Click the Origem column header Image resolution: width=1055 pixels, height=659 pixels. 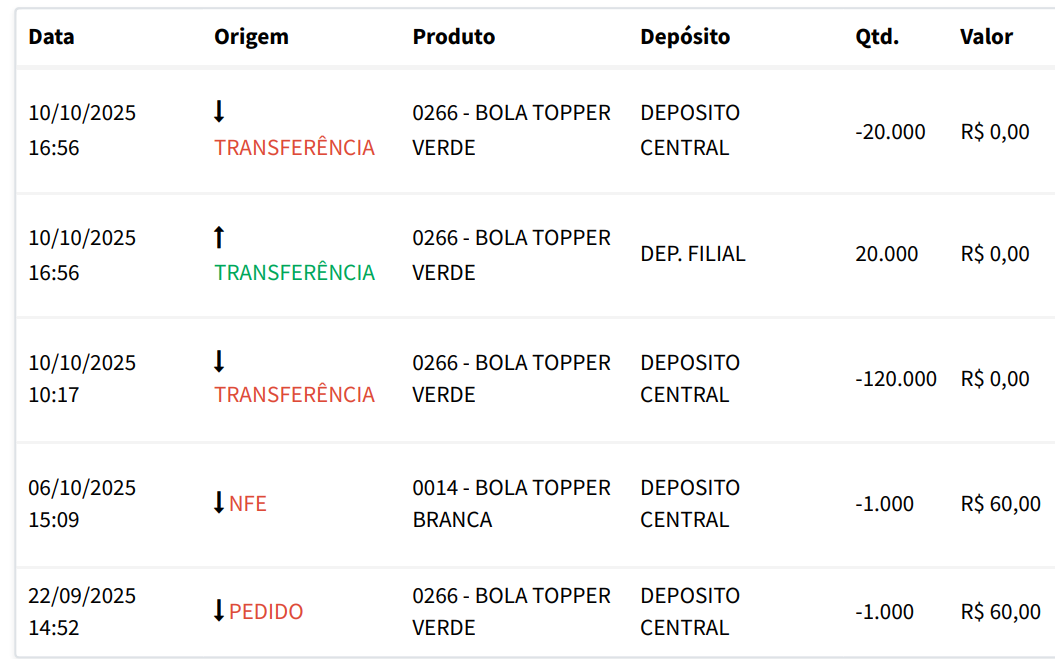point(251,37)
